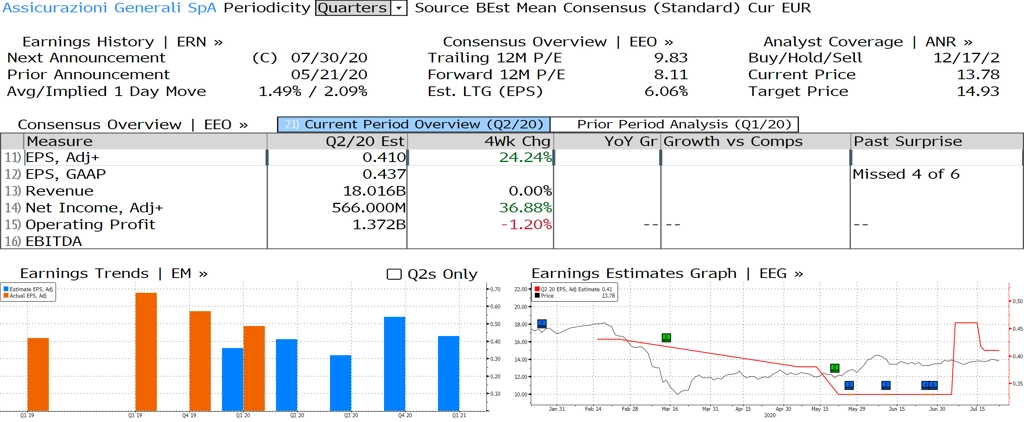Select the blue Q2 20 estimate EPS bar
1024x422 pixels.
[287, 375]
